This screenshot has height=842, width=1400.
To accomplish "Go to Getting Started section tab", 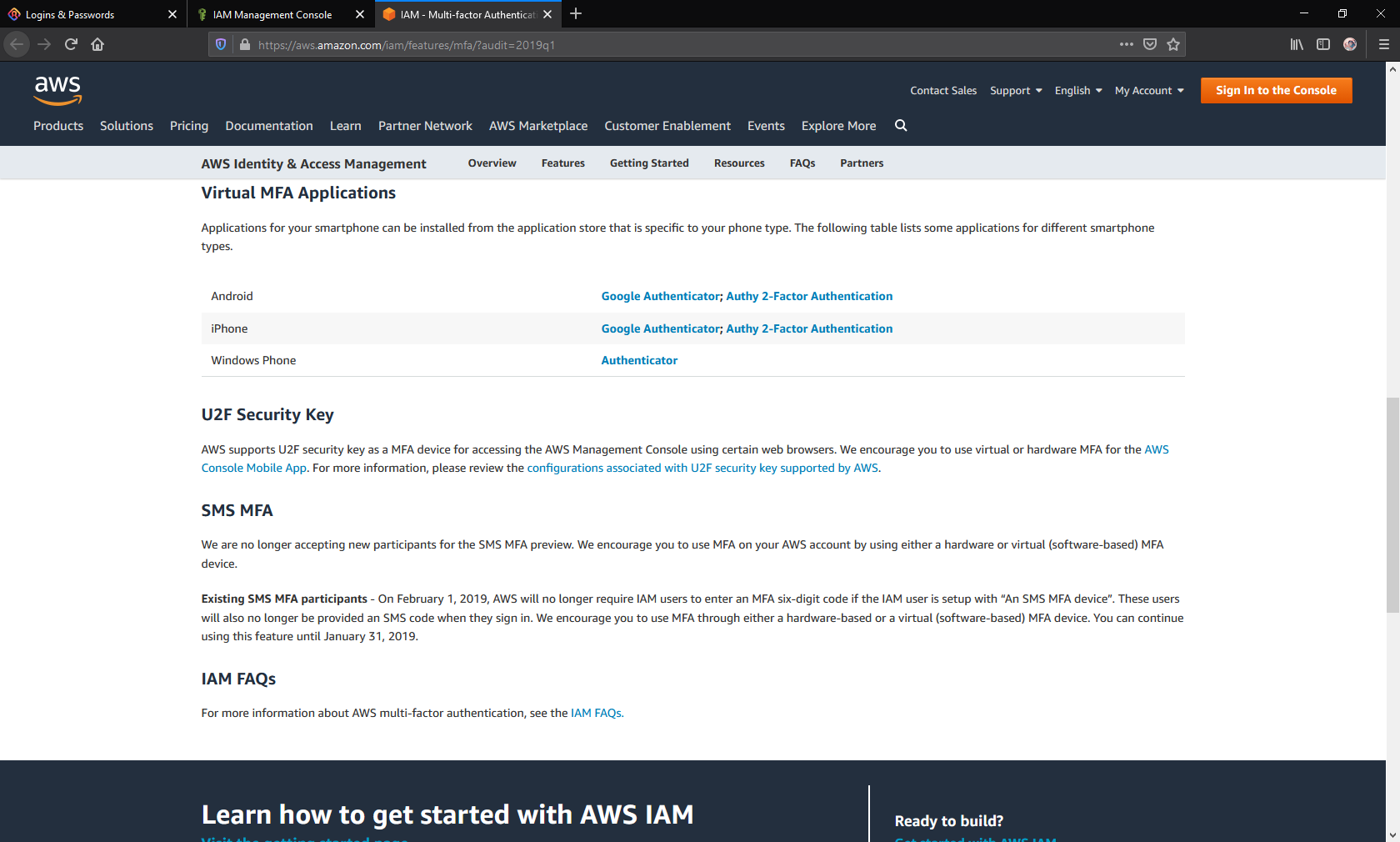I will [649, 163].
